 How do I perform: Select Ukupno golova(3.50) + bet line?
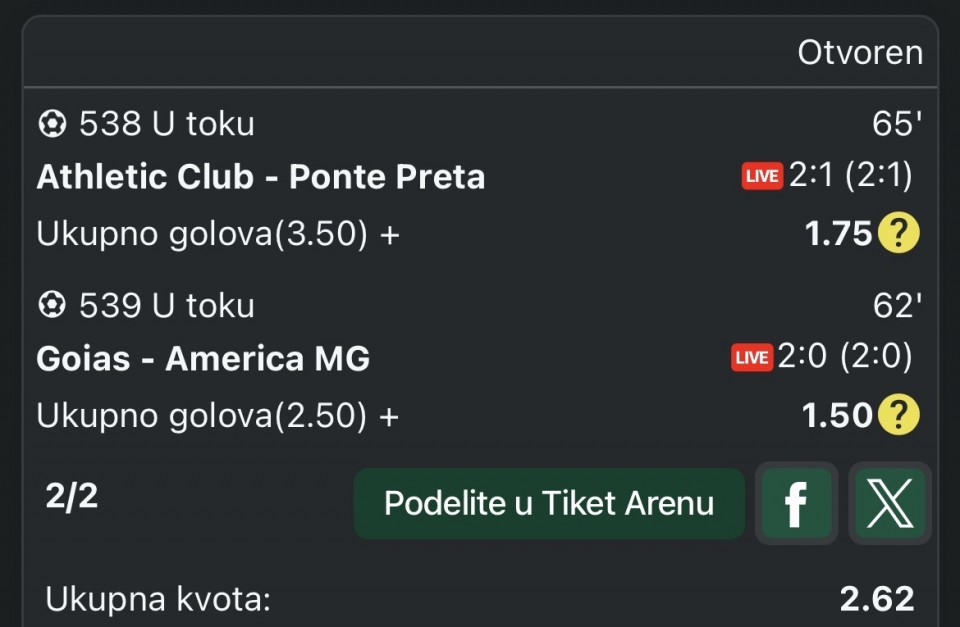(x=218, y=234)
